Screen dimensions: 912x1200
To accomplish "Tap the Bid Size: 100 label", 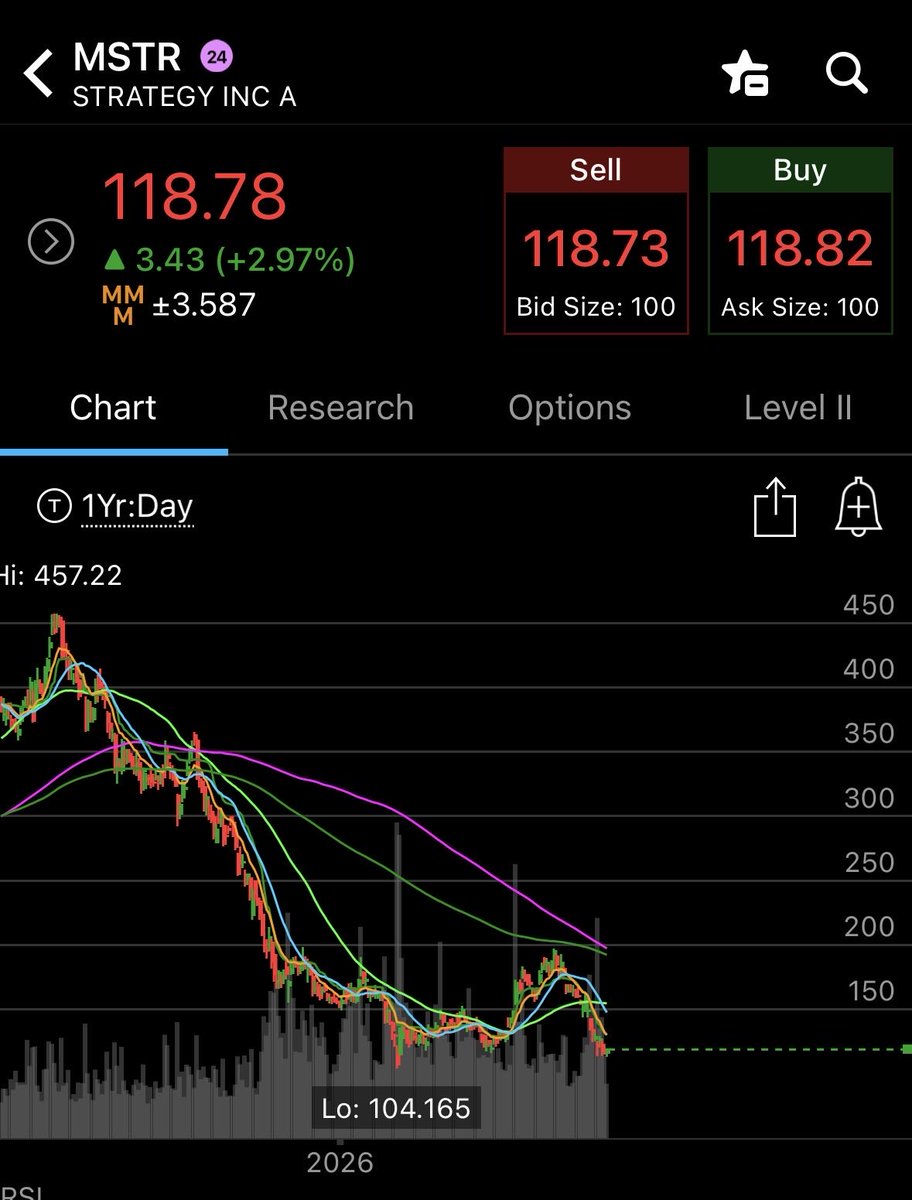I will tap(596, 307).
